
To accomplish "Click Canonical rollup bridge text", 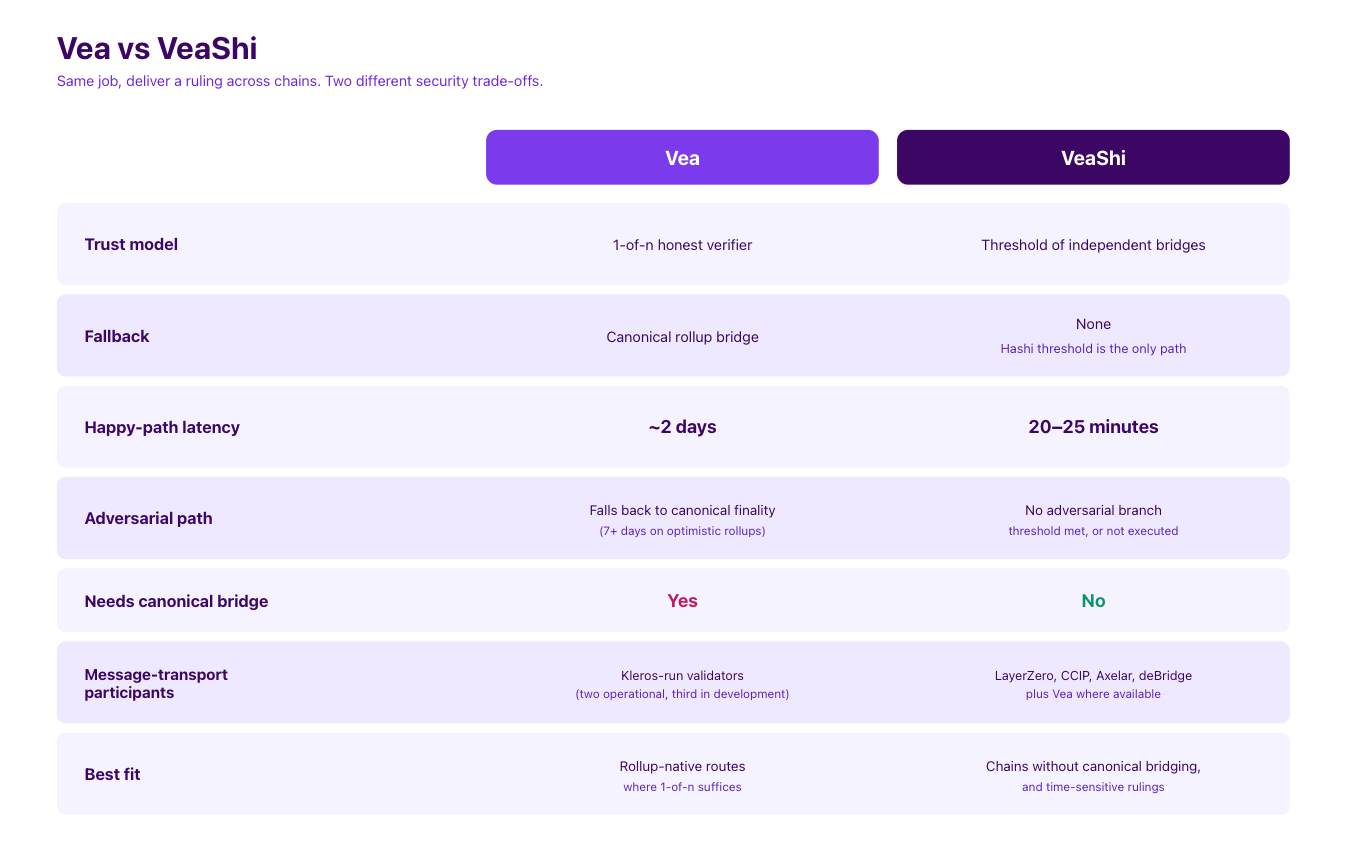I will (682, 337).
